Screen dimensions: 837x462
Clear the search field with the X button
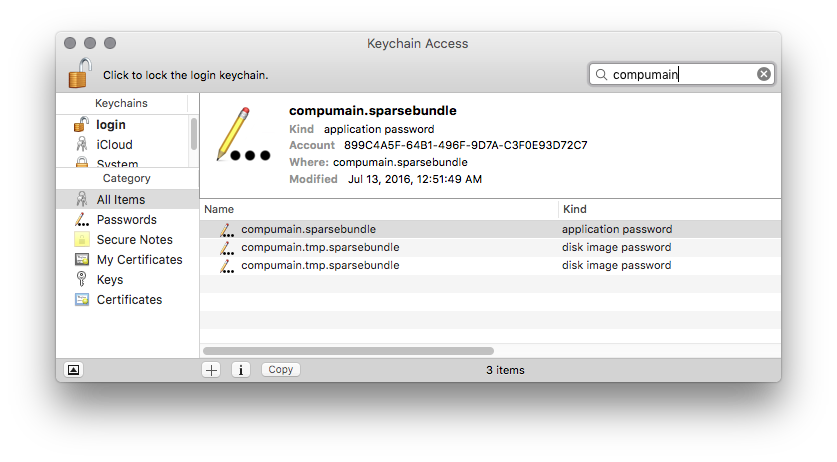coord(763,74)
